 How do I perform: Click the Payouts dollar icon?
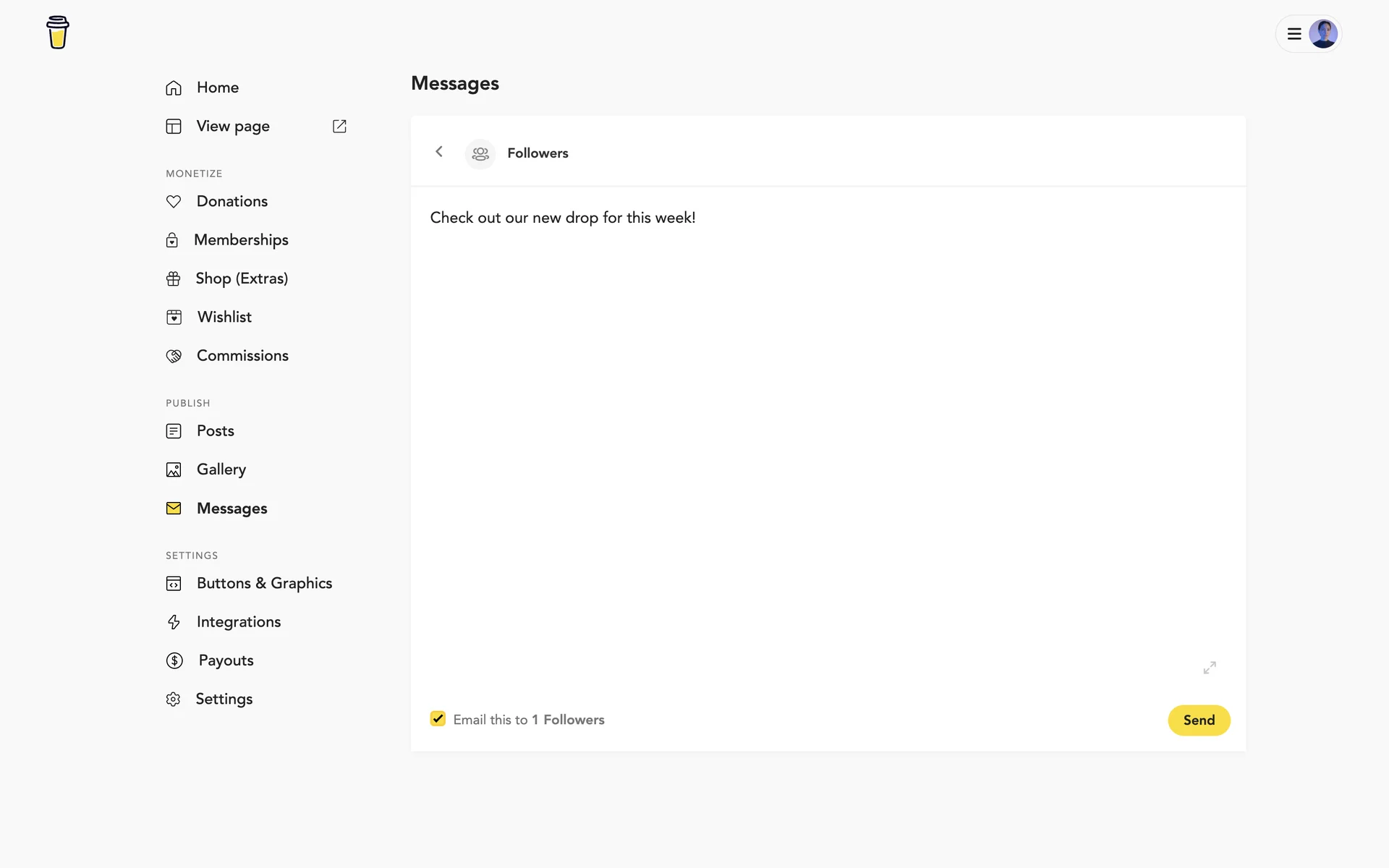pyautogui.click(x=174, y=660)
